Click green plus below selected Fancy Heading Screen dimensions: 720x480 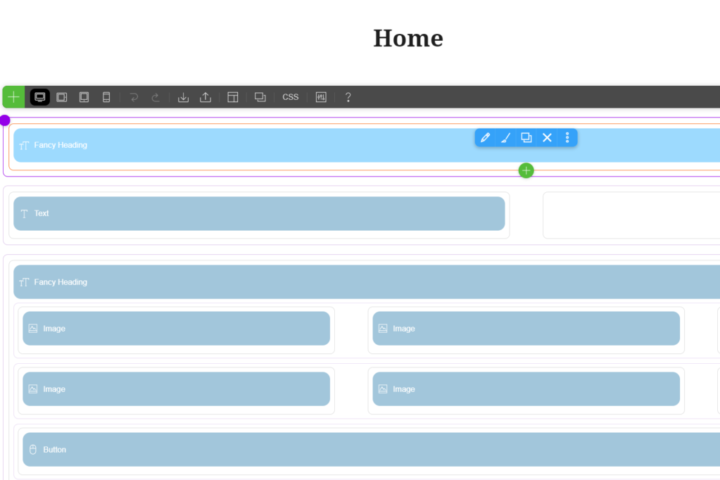[x=526, y=171]
